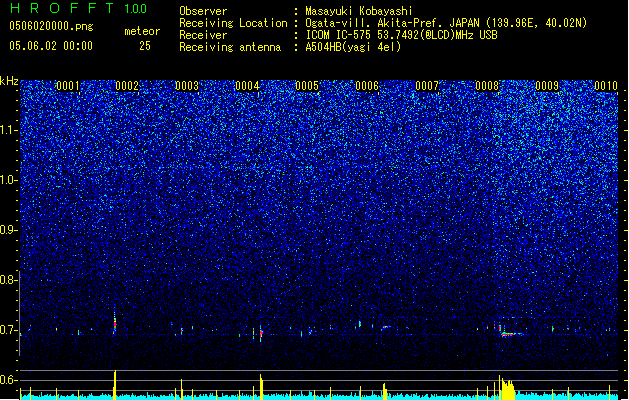This screenshot has width=629, height=400.
Task: Click the observer name Masayuki Kobayashi
Action: 359,11
